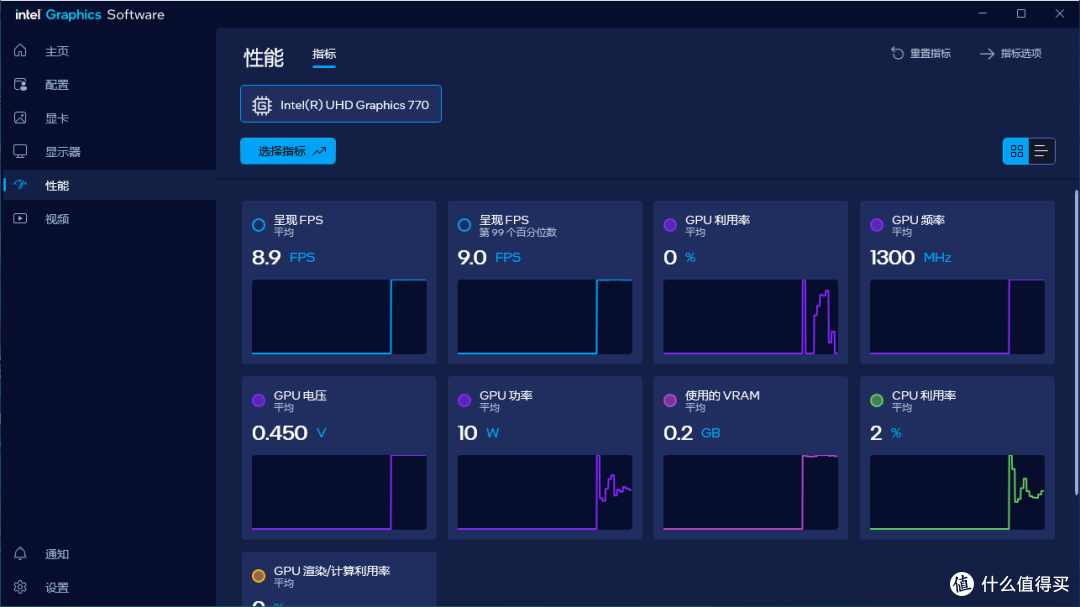Toggle the CPU 利用率 green indicator

[876, 400]
